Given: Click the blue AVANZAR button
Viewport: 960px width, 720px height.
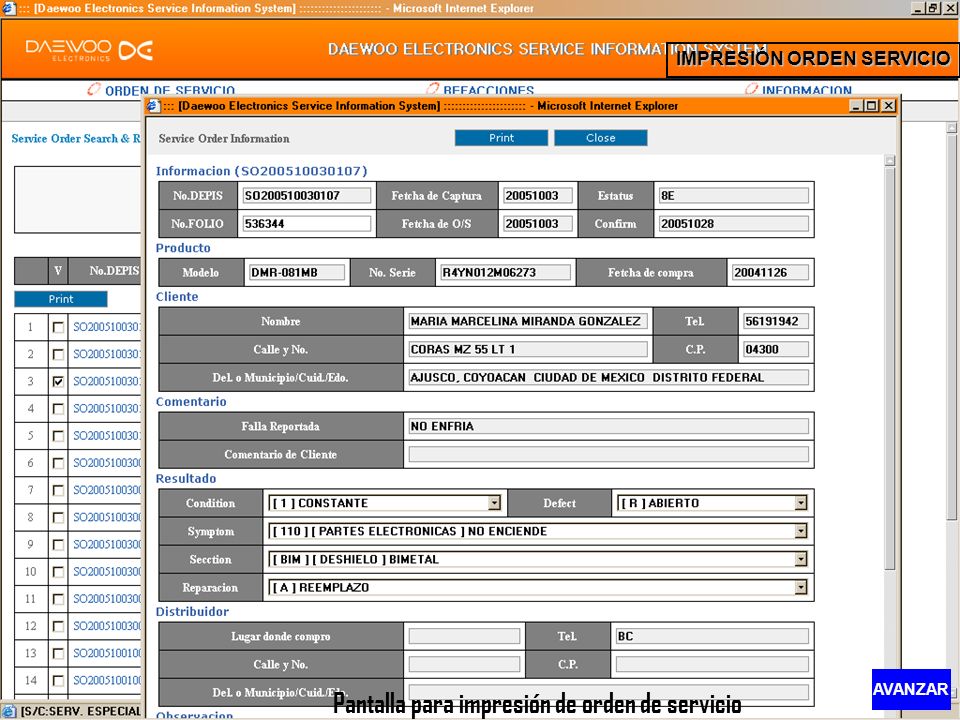Looking at the screenshot, I should pyautogui.click(x=910, y=689).
